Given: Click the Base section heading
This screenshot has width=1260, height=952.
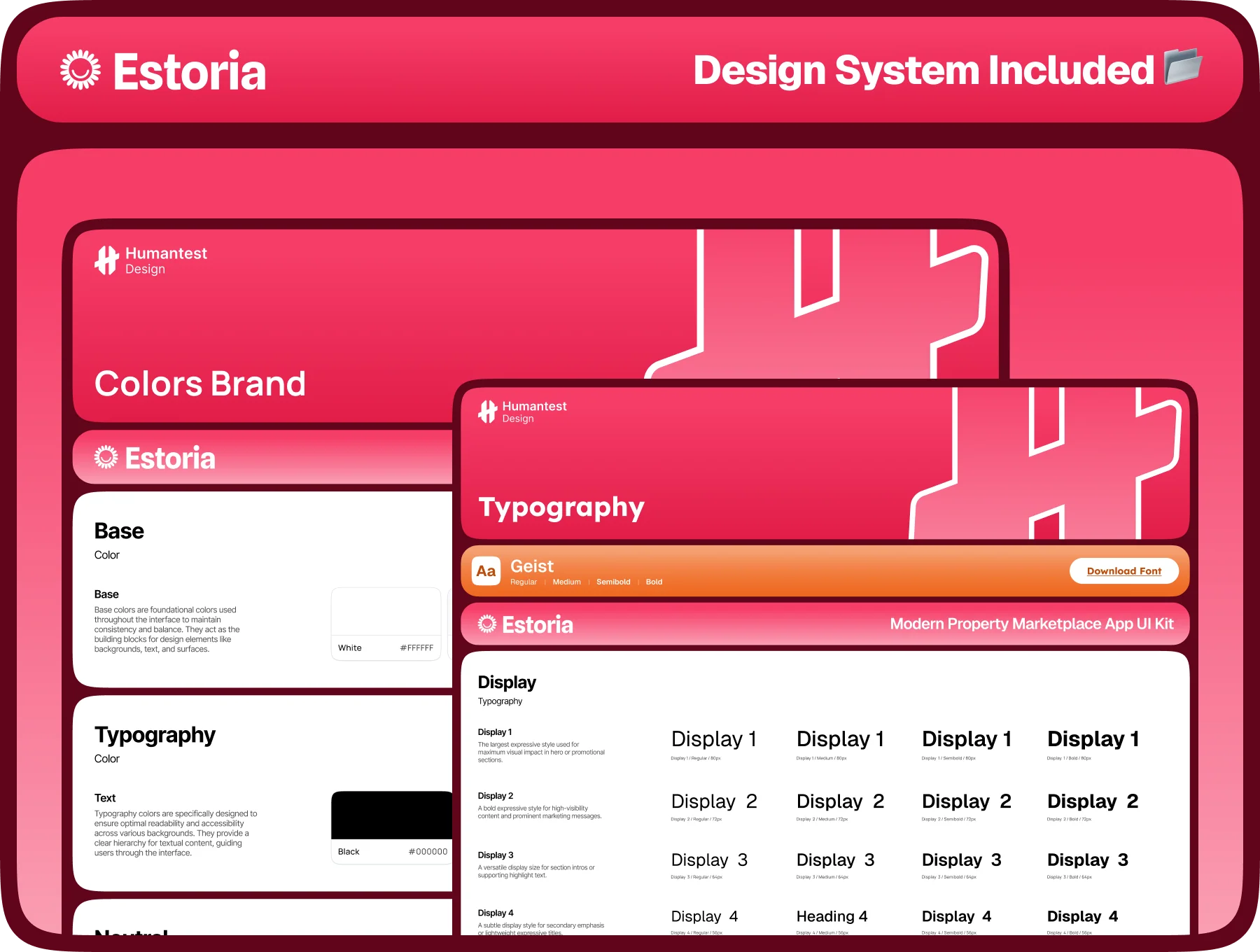Looking at the screenshot, I should pos(119,531).
